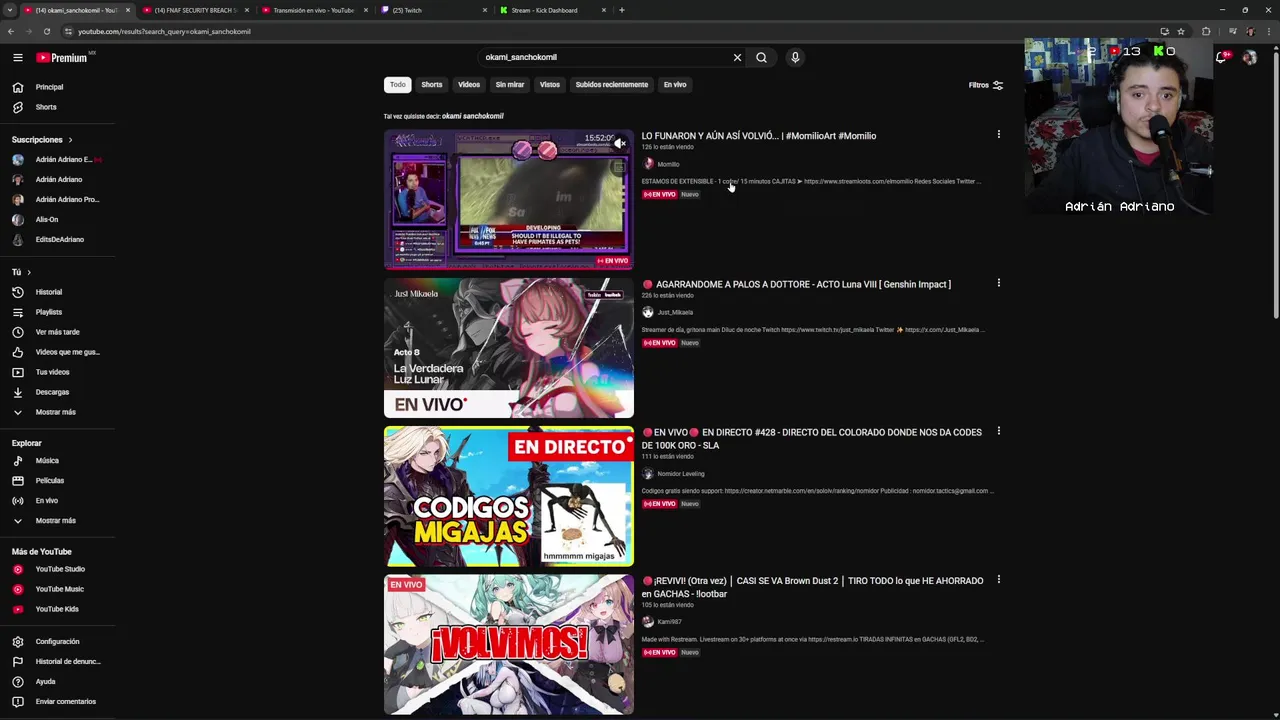Image resolution: width=1280 pixels, height=720 pixels.
Task: Open YouTube notifications bell
Action: click(x=1221, y=58)
